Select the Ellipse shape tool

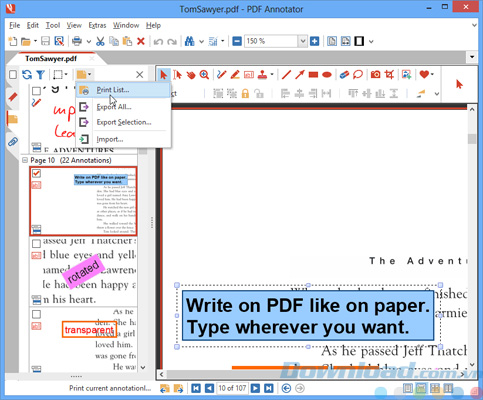click(x=327, y=74)
